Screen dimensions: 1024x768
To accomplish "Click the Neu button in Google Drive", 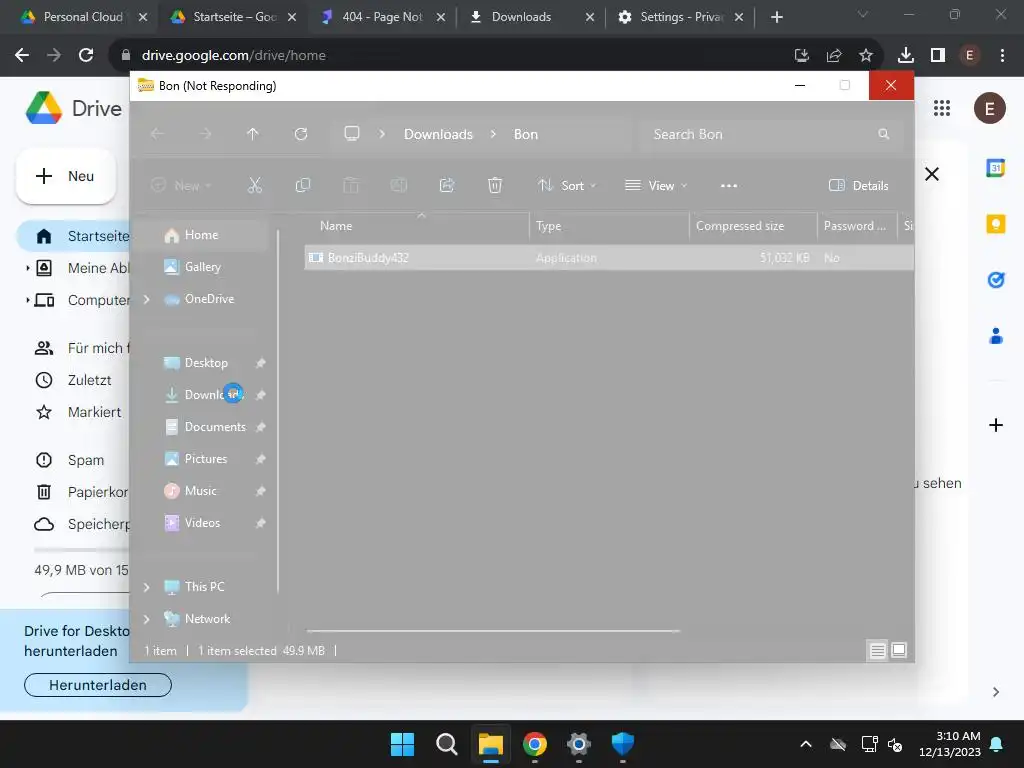I will [66, 176].
